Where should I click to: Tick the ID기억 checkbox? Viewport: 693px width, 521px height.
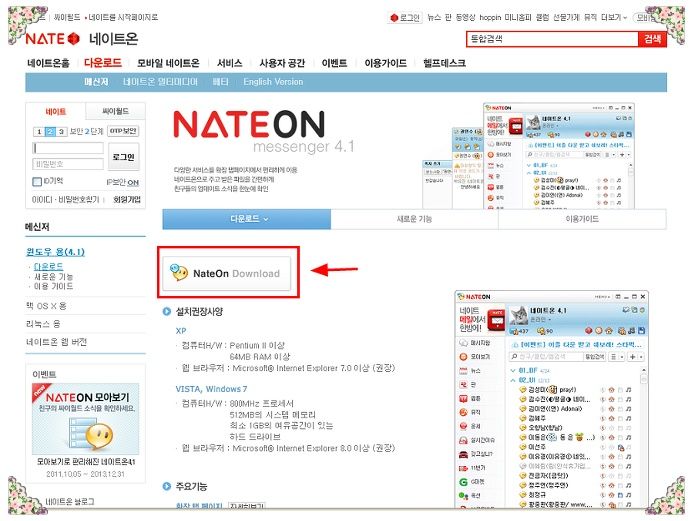point(37,182)
